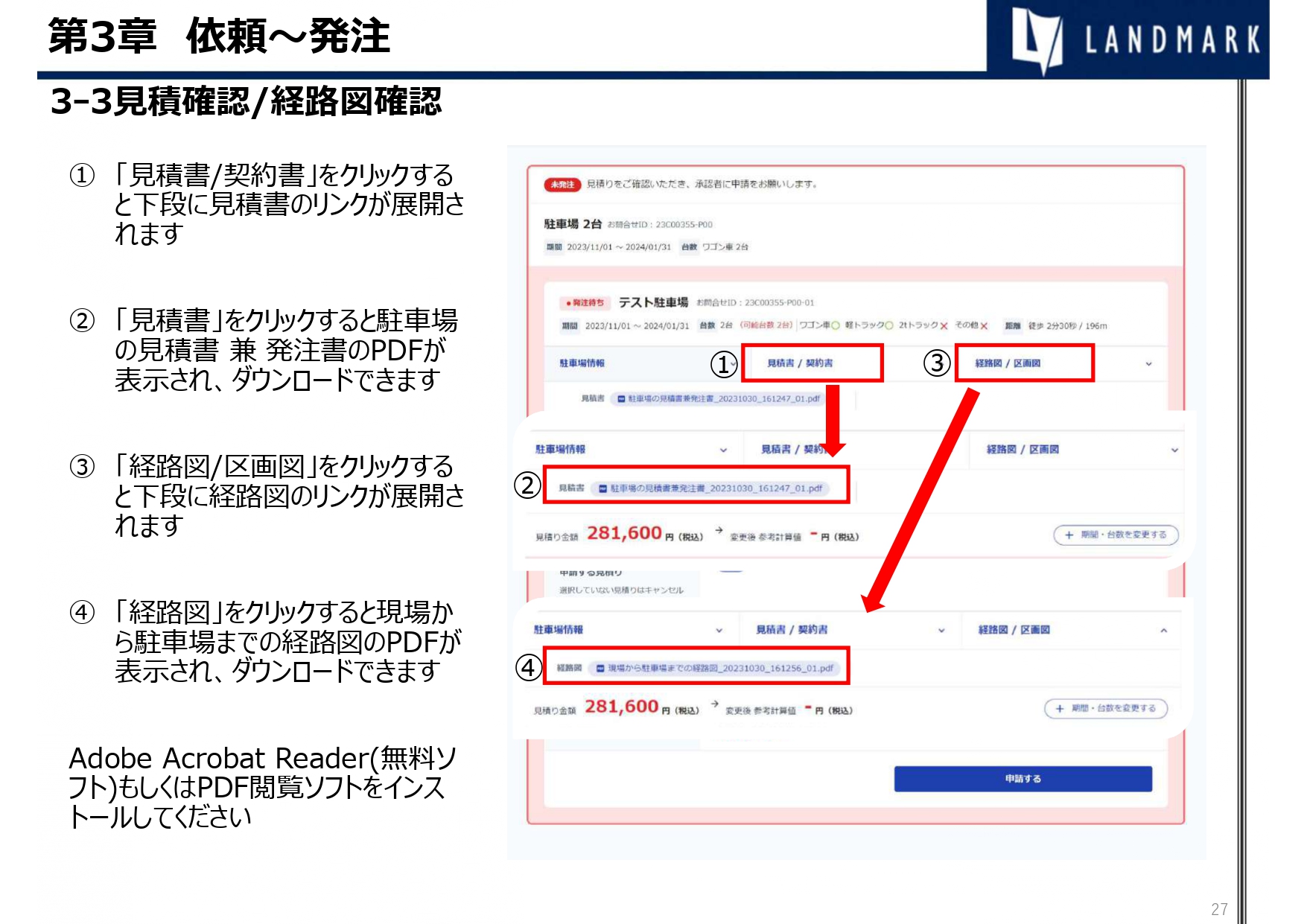Click the green circle icon beside ワゴン車
The height and width of the screenshot is (924, 1307).
point(836,325)
